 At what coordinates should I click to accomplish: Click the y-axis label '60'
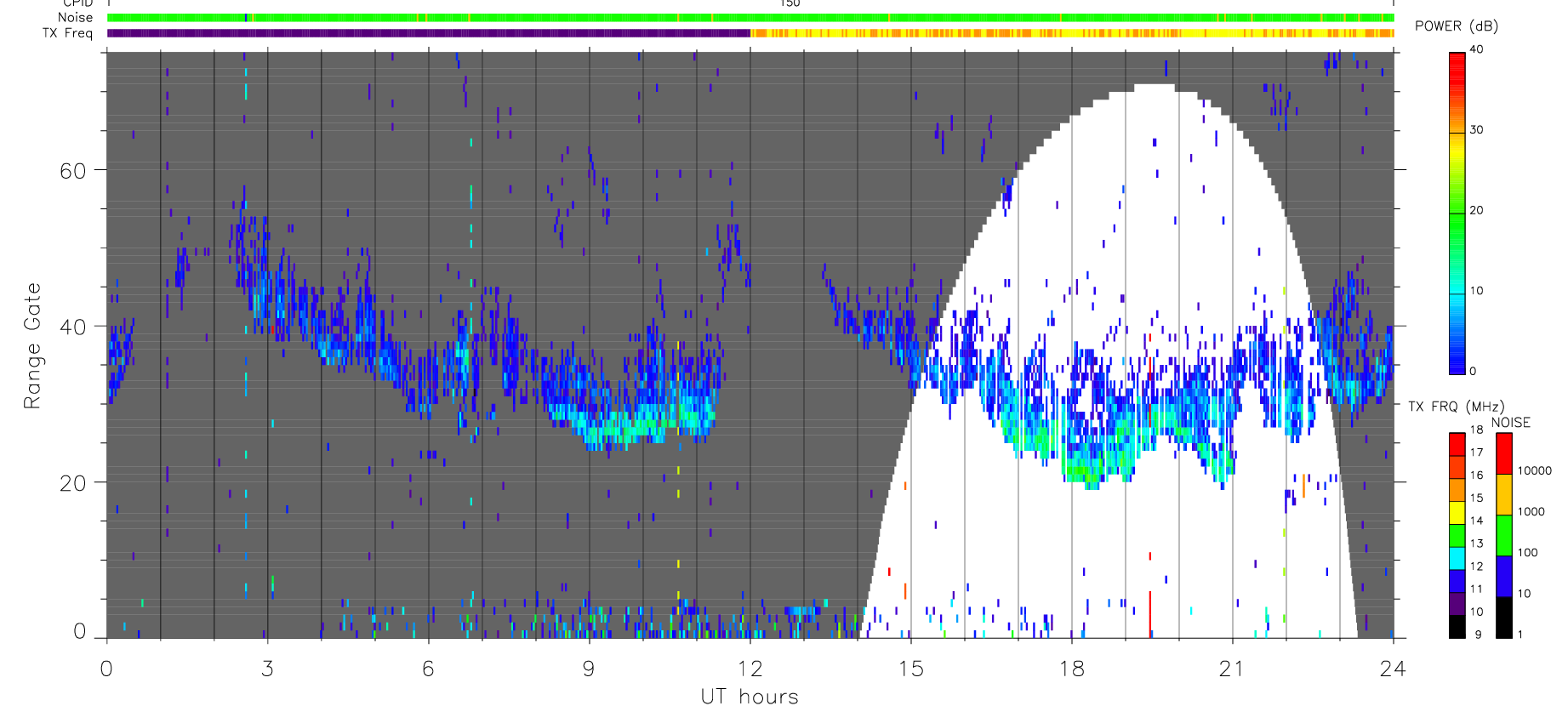point(73,171)
